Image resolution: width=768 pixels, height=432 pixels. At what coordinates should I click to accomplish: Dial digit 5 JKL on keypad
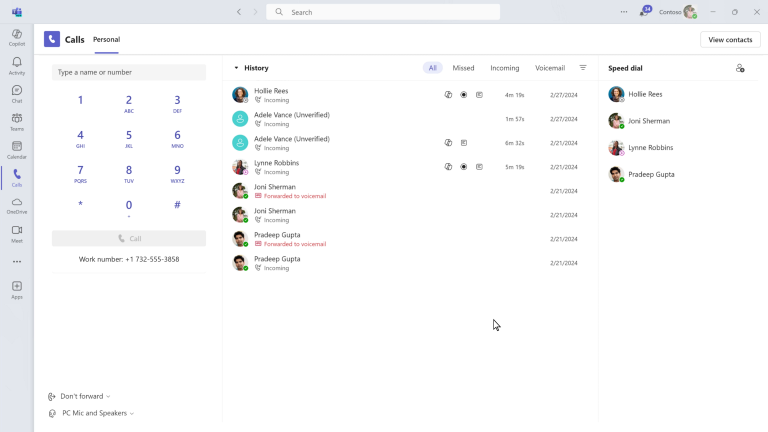tap(129, 138)
